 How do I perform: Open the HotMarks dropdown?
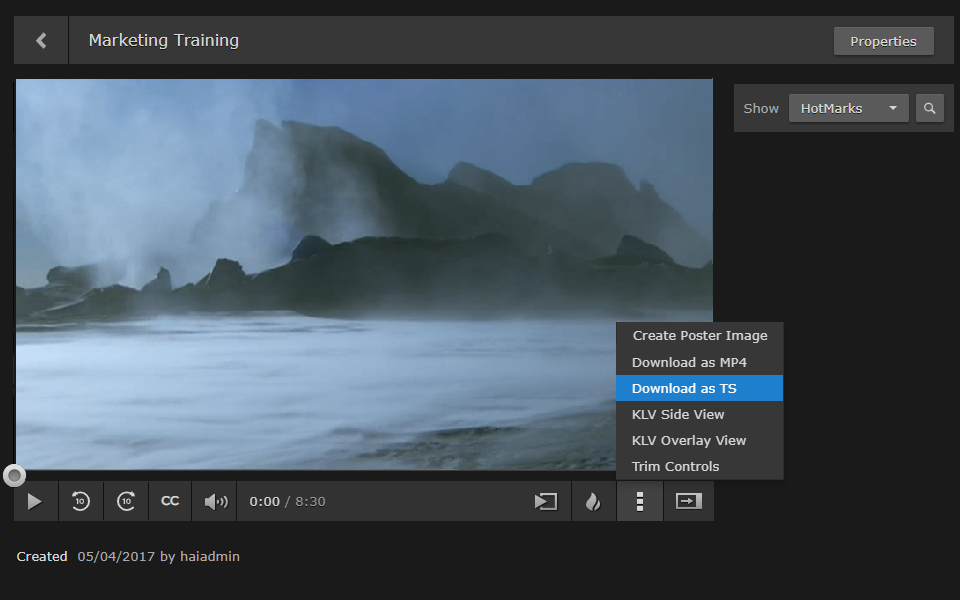(848, 107)
